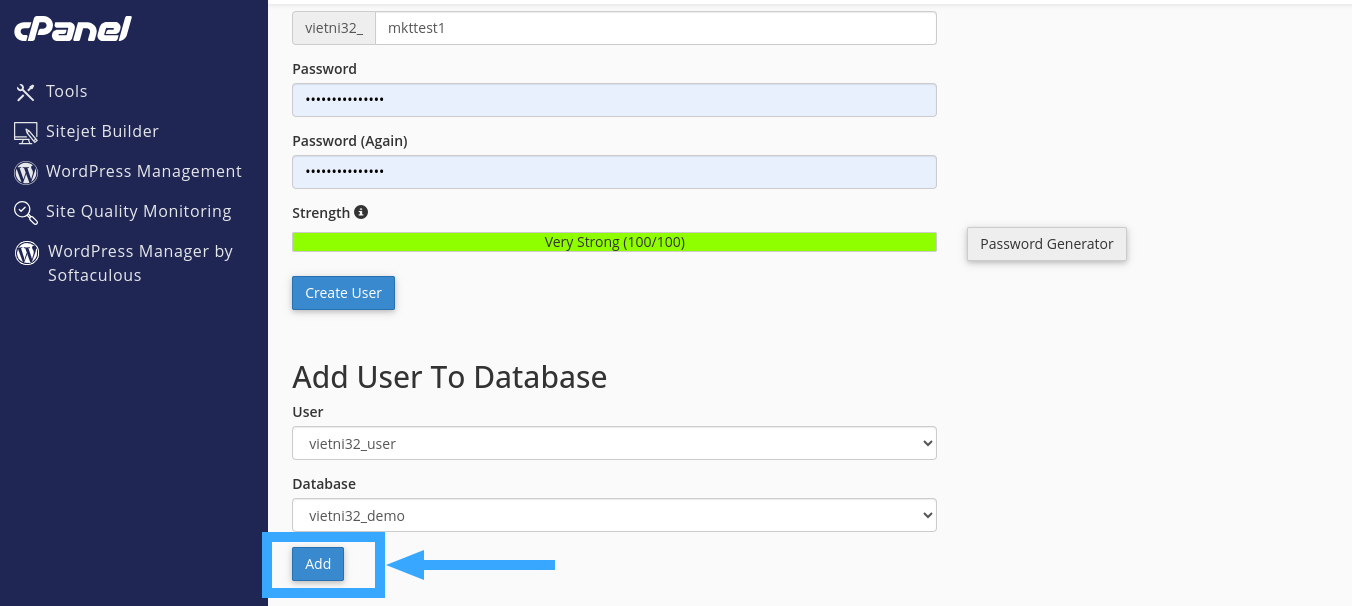Click the Strength label text
1352x606 pixels.
pyautogui.click(x=321, y=213)
